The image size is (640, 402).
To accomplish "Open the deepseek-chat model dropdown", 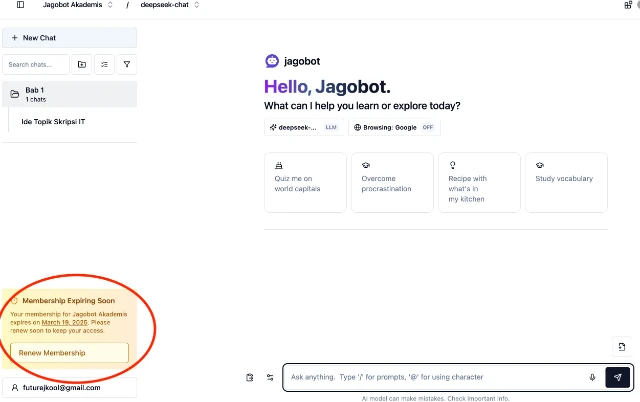I will click(170, 5).
